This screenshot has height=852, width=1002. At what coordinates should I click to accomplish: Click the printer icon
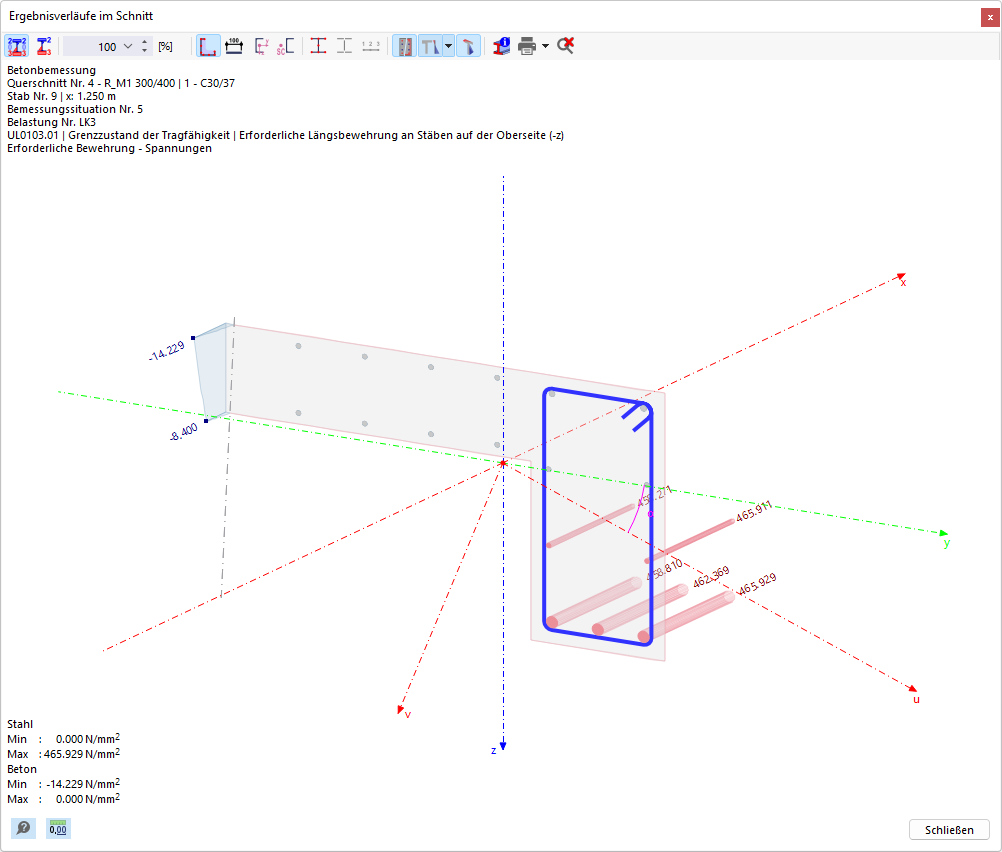pos(527,46)
